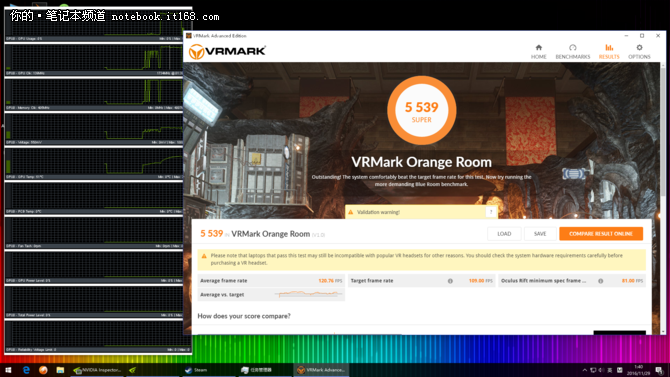This screenshot has height=377, width=670.
Task: Click the VRMark logo
Action: [227, 52]
